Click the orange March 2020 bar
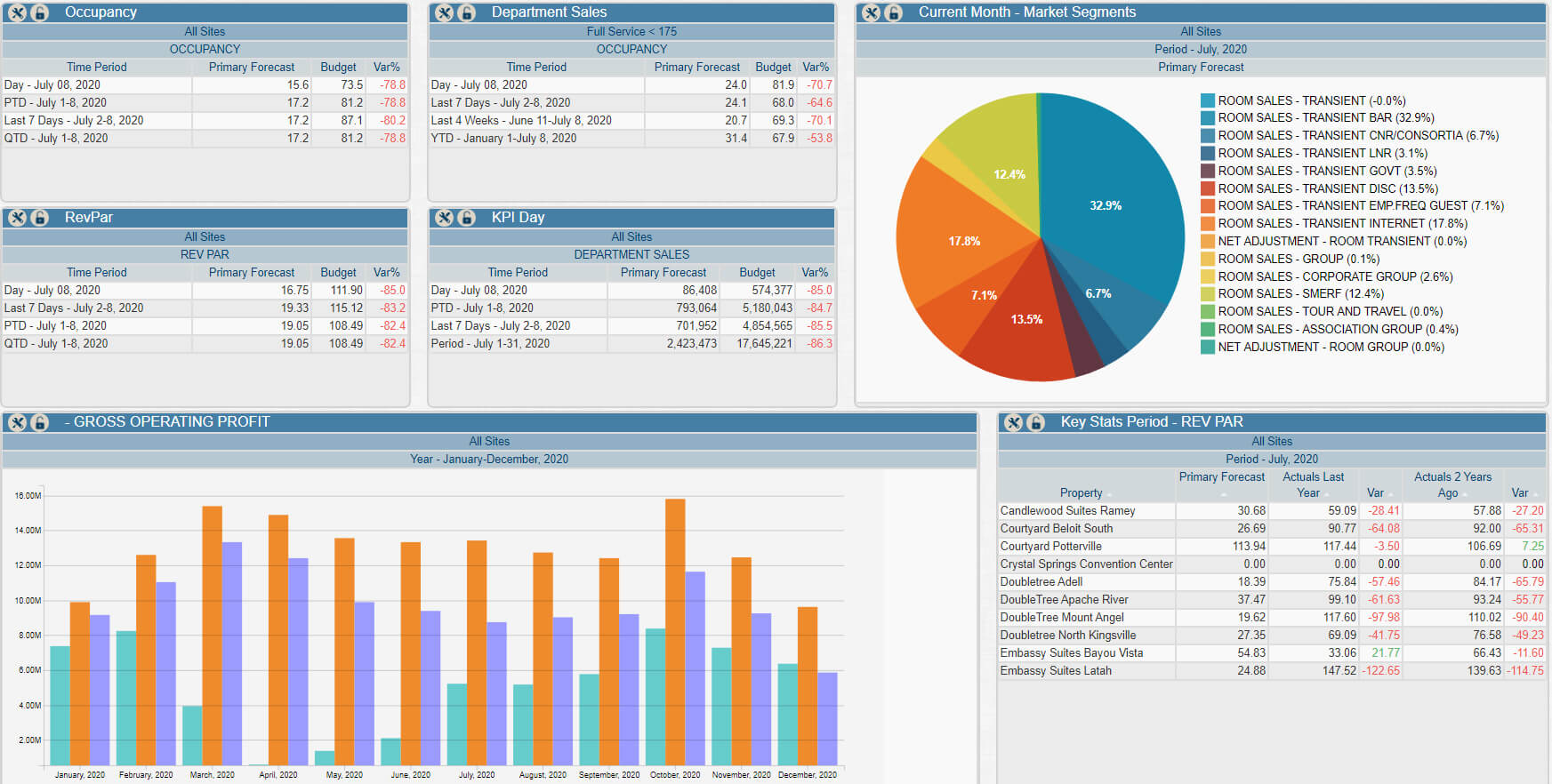The image size is (1552, 784). [x=212, y=636]
